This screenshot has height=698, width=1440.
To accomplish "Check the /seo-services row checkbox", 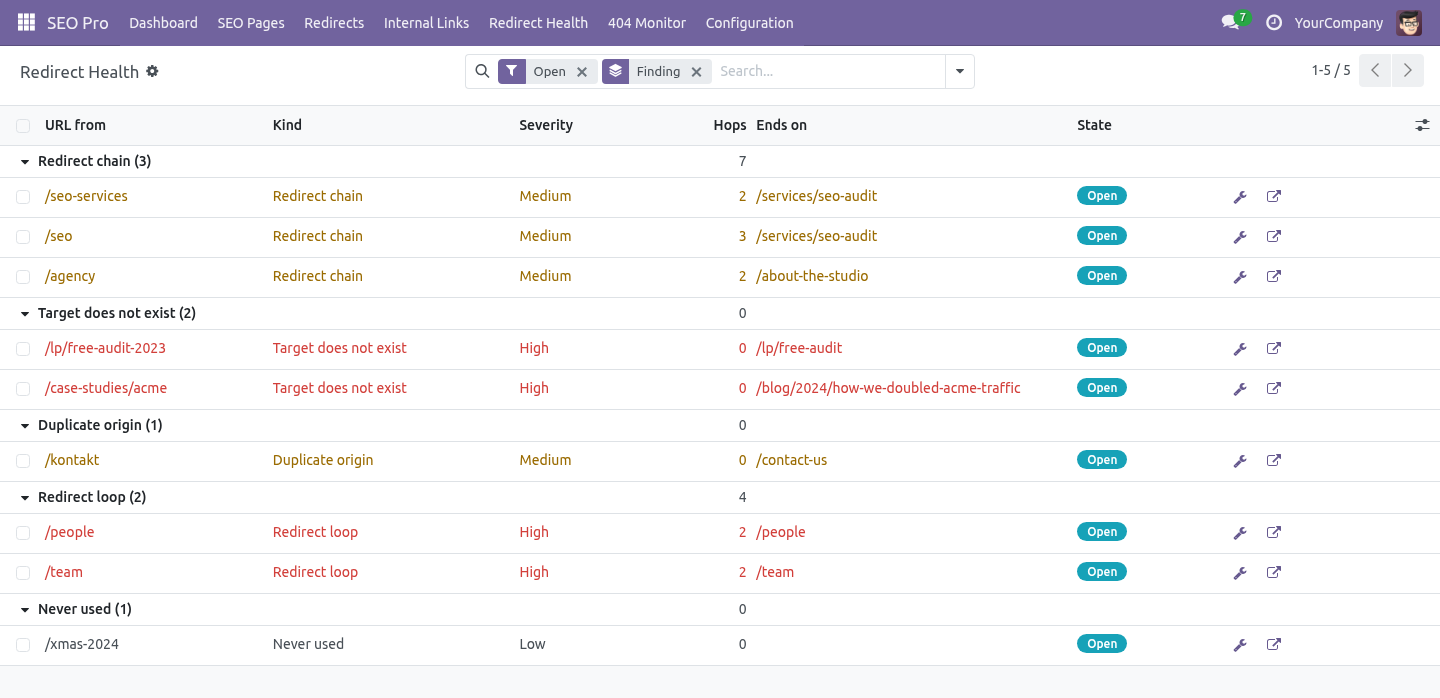I will click(23, 197).
